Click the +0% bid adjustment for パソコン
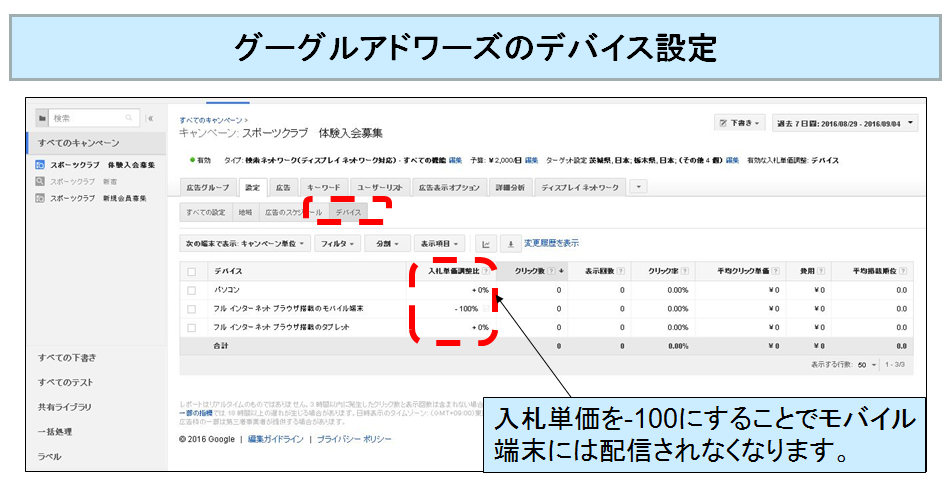Image resolution: width=952 pixels, height=488 pixels. click(480, 290)
